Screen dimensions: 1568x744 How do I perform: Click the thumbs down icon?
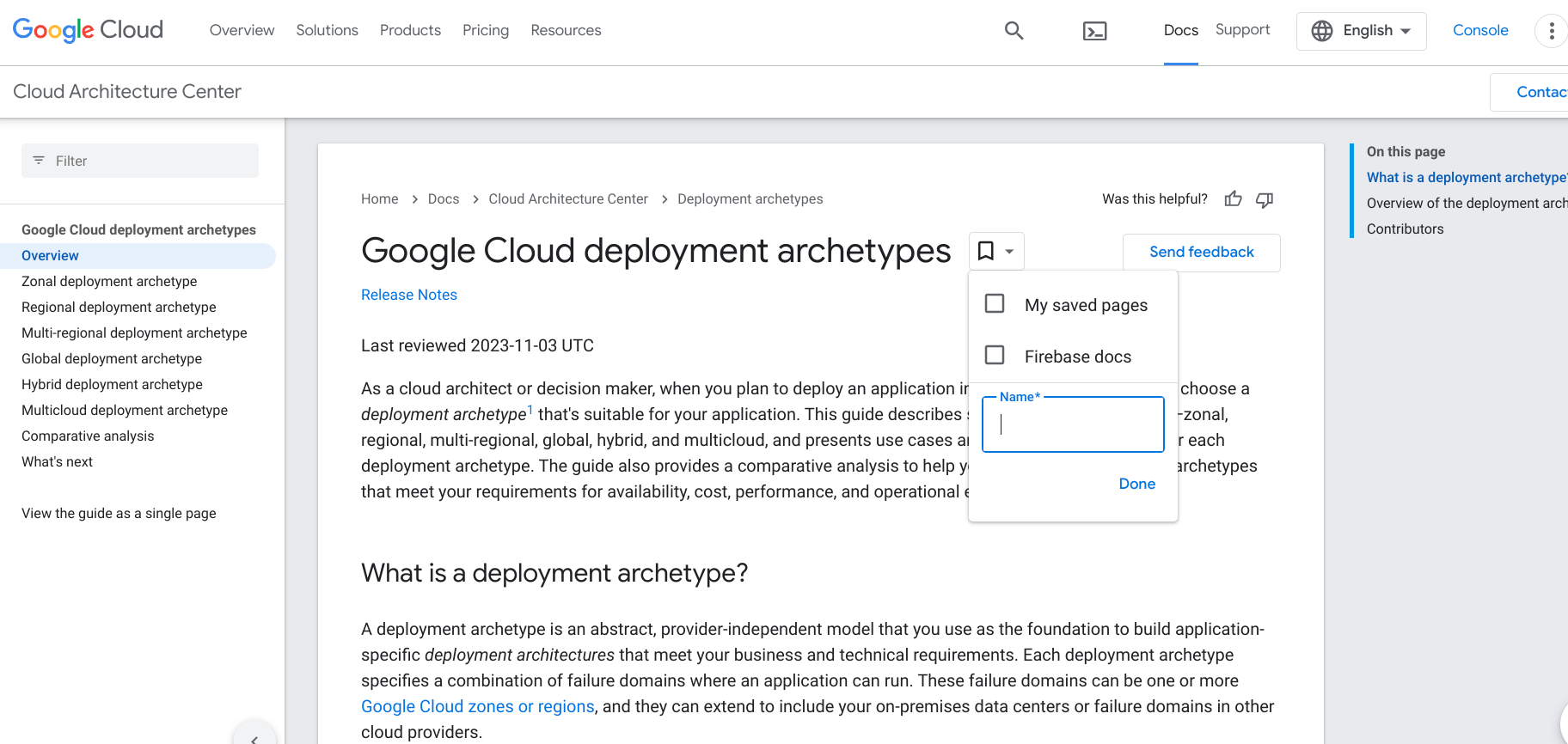click(1265, 199)
